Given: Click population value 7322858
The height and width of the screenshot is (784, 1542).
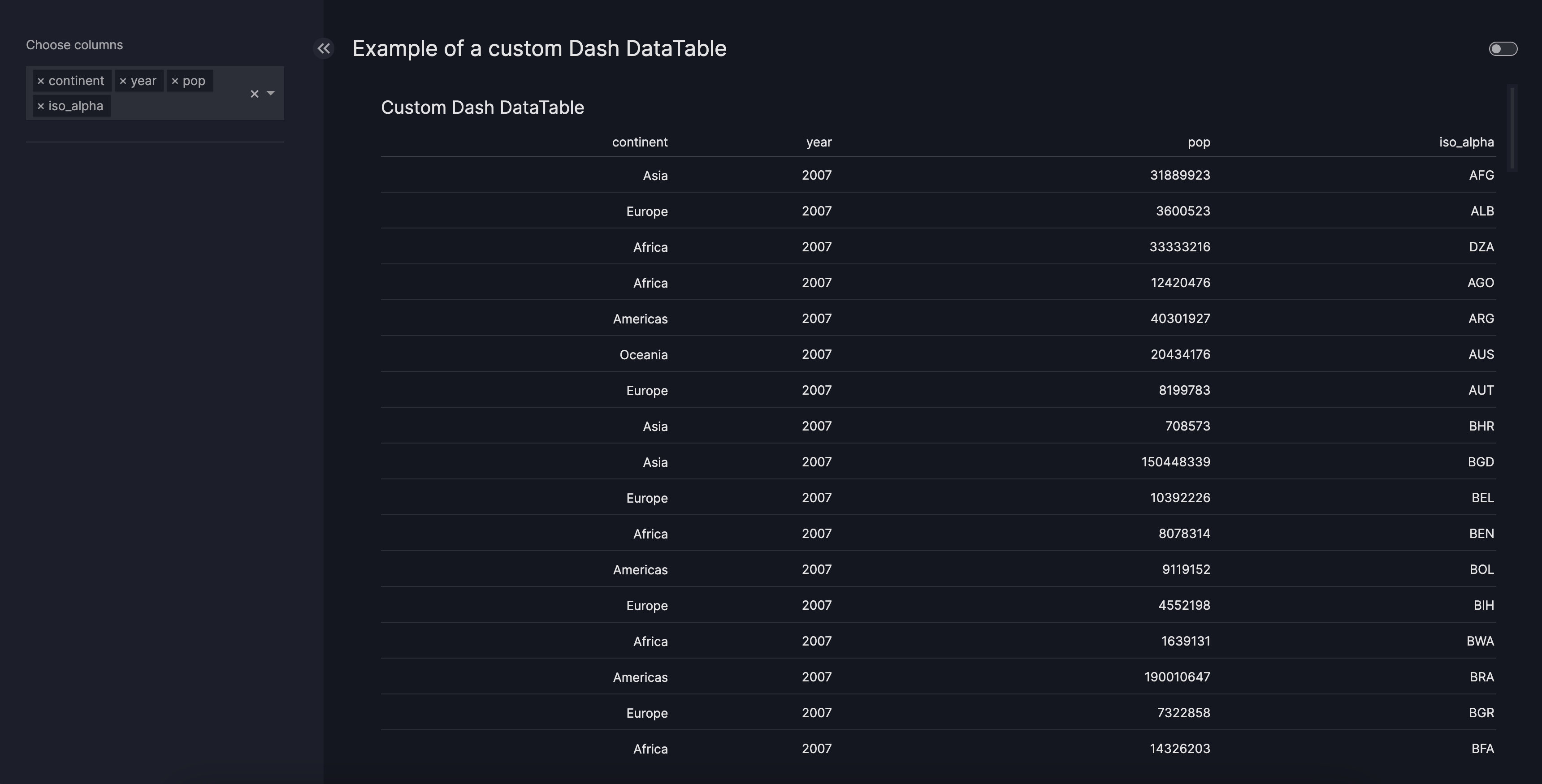Looking at the screenshot, I should 1183,713.
